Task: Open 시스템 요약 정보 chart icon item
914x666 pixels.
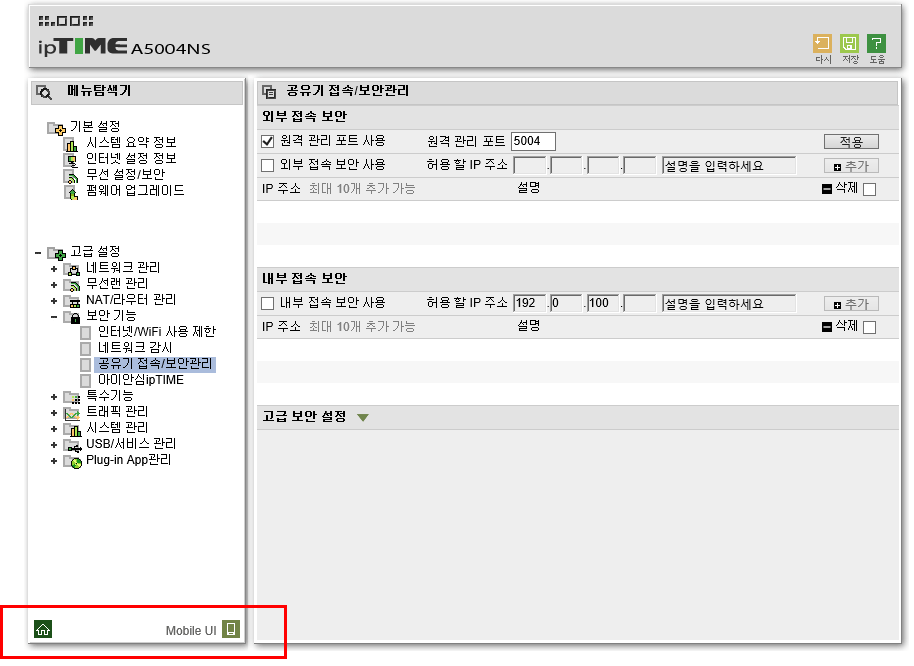Action: tap(71, 143)
